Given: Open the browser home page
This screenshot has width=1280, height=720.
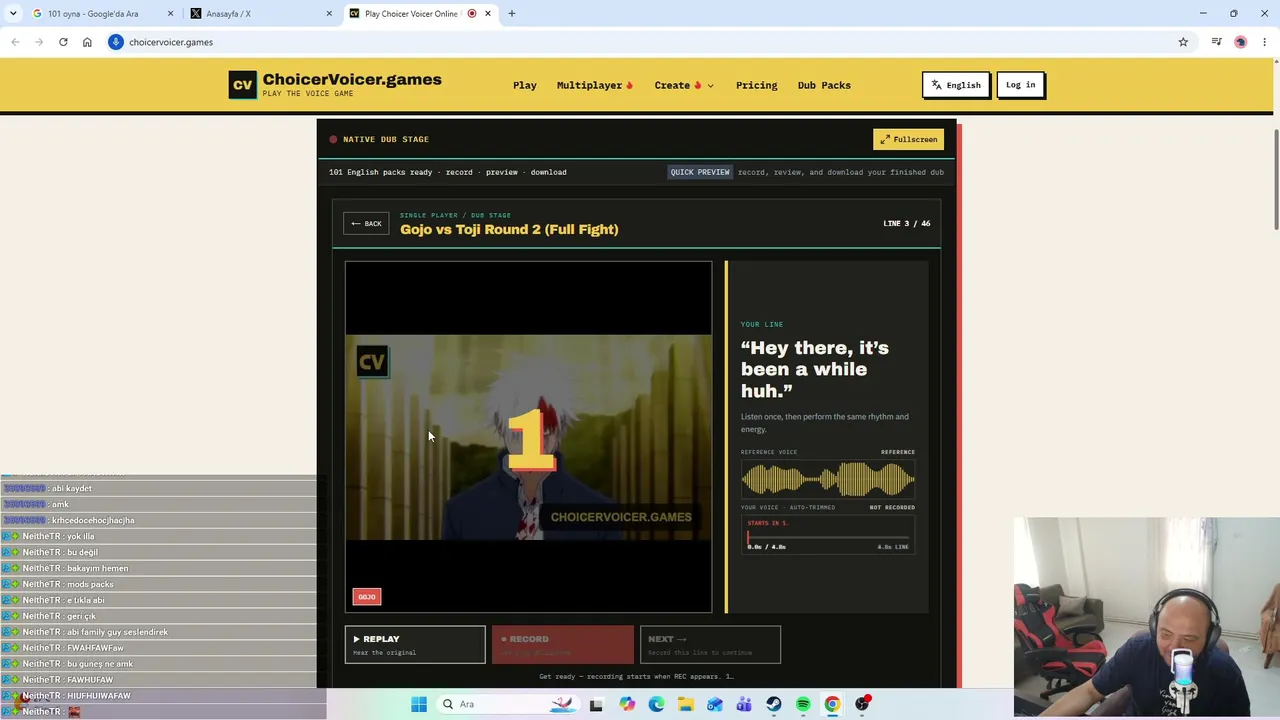Looking at the screenshot, I should tap(87, 42).
